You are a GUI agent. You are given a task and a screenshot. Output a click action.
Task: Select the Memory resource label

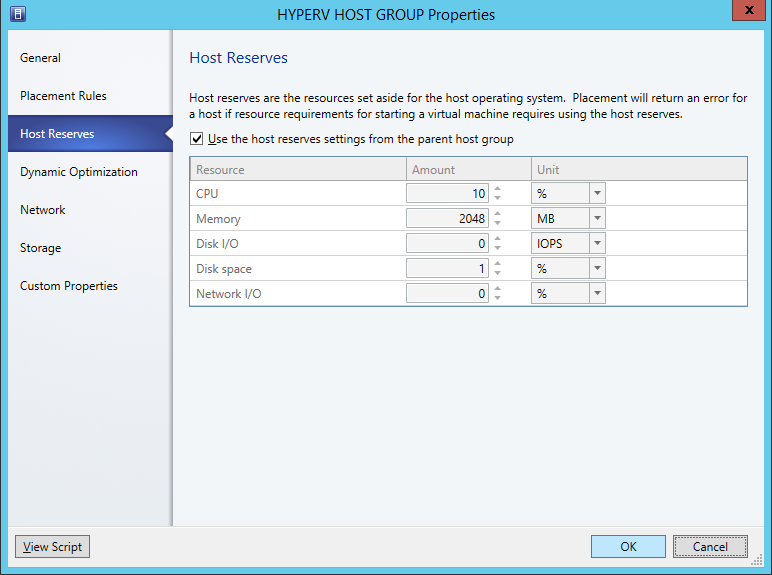(x=218, y=219)
